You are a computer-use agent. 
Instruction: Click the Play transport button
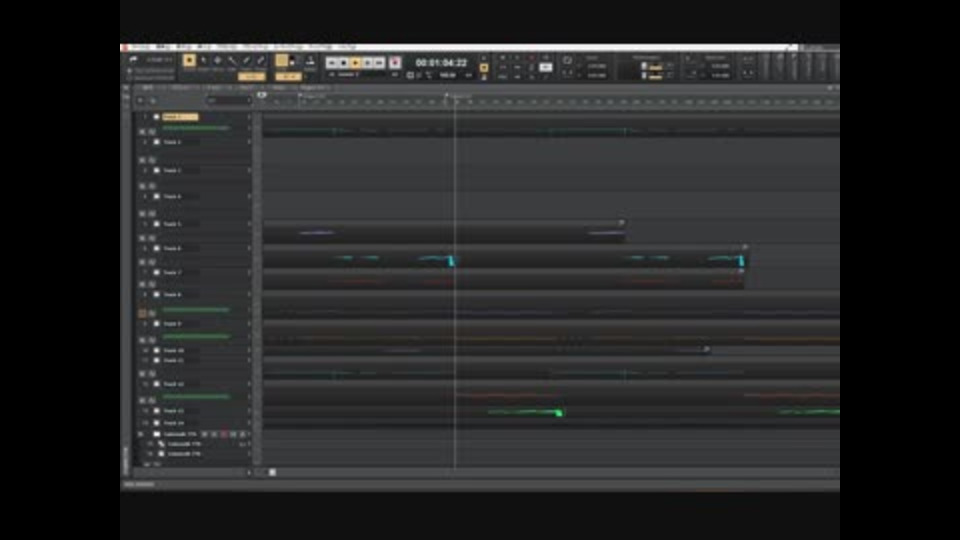point(356,62)
